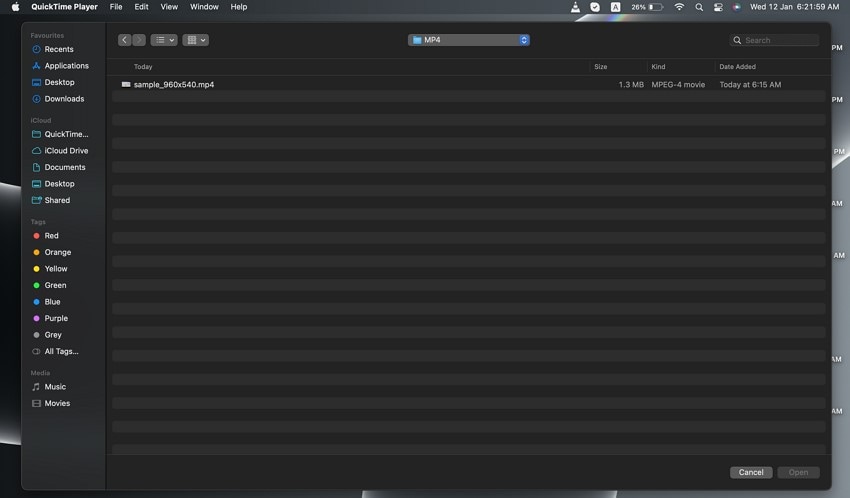
Task: Open All Tags… in sidebar
Action: click(x=61, y=351)
